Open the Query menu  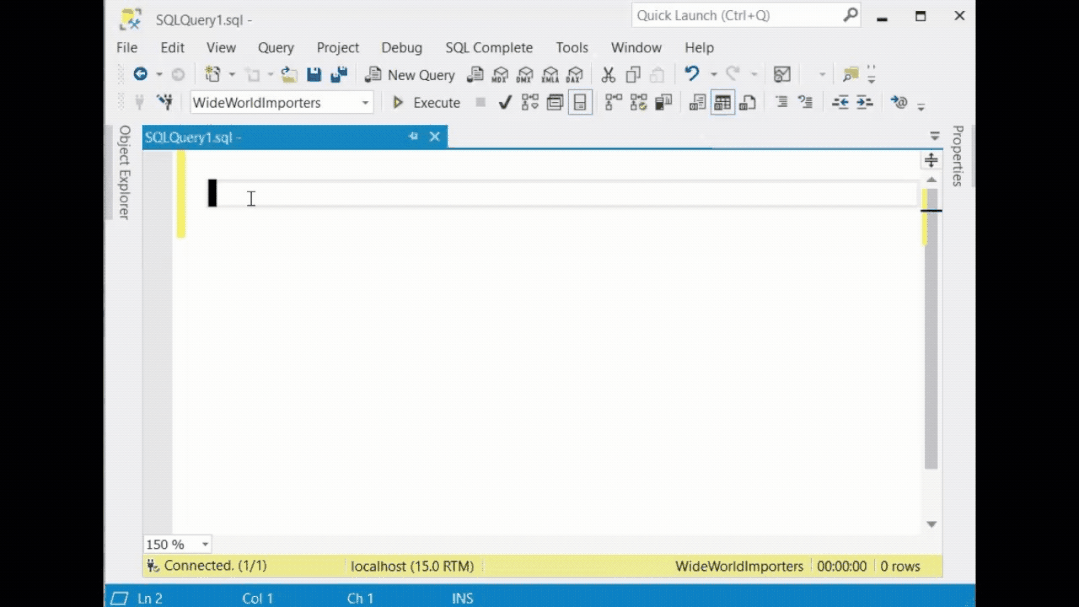[275, 47]
